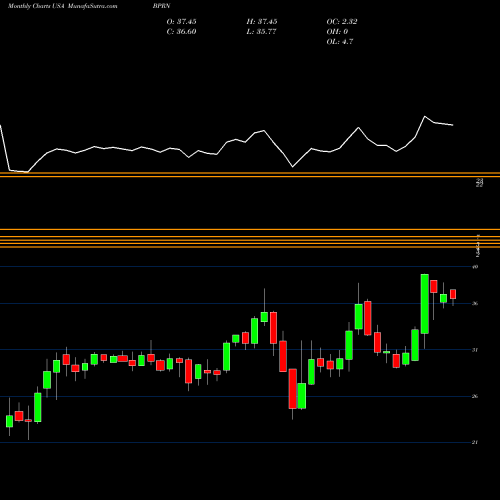This screenshot has height=500, width=500.
Task: Click the price axis label 31
Action: click(x=475, y=350)
